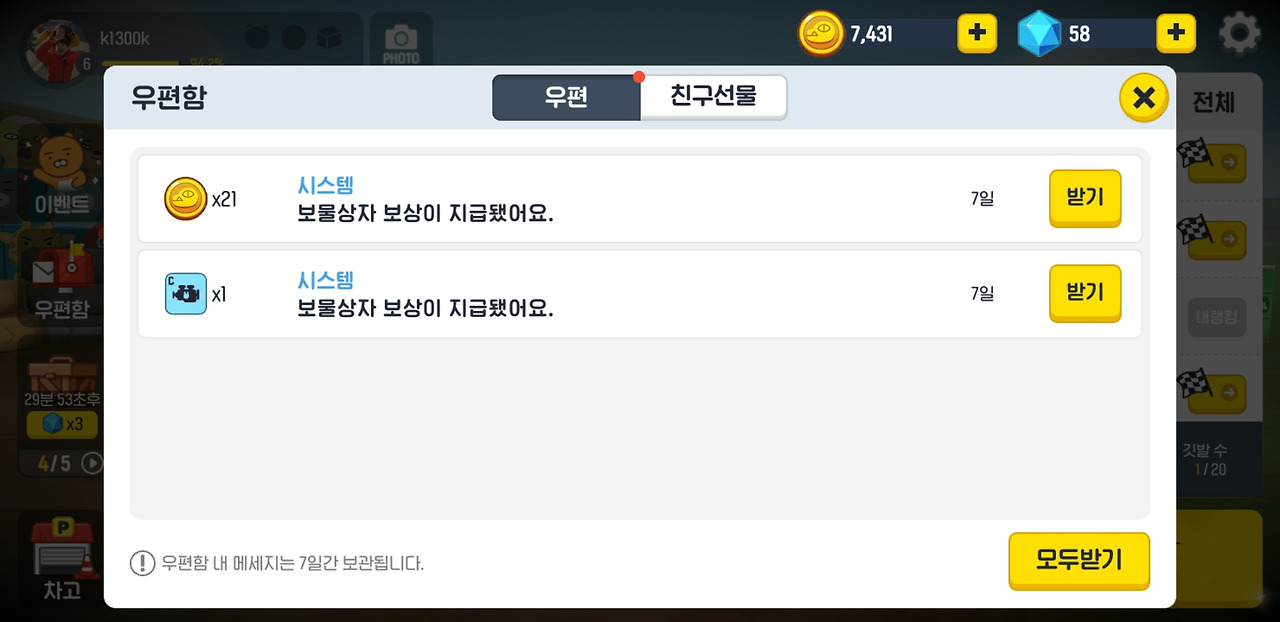This screenshot has width=1280, height=622.
Task: Tap the x21 coin reward icon
Action: point(185,198)
